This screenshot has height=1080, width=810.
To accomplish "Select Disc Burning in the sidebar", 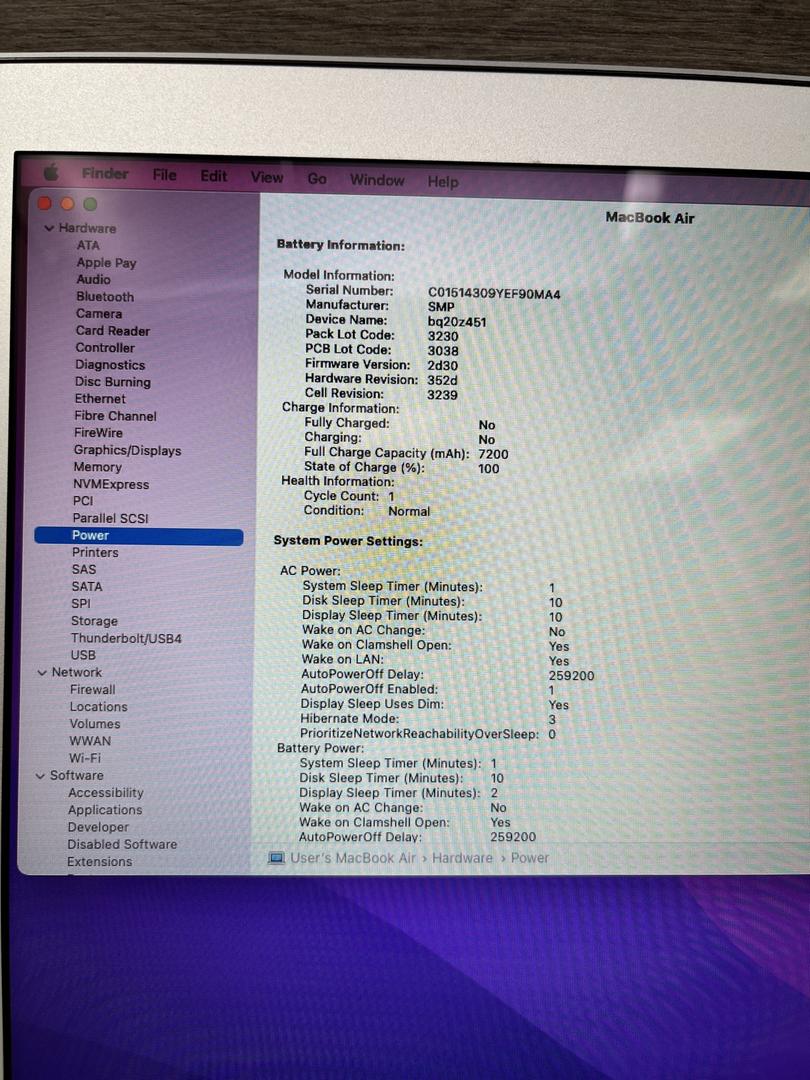I will (112, 382).
